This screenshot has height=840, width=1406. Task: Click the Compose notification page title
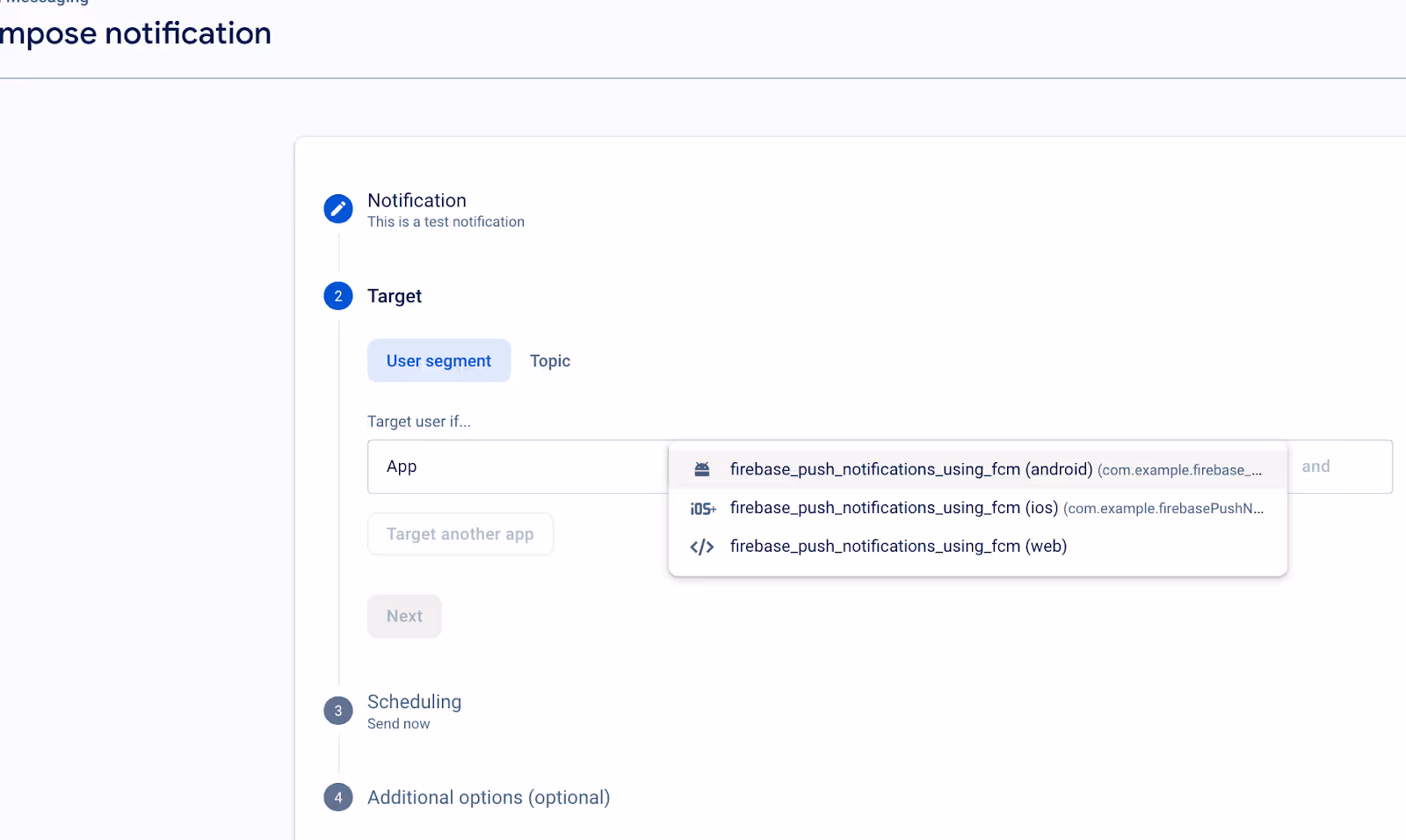tap(135, 33)
